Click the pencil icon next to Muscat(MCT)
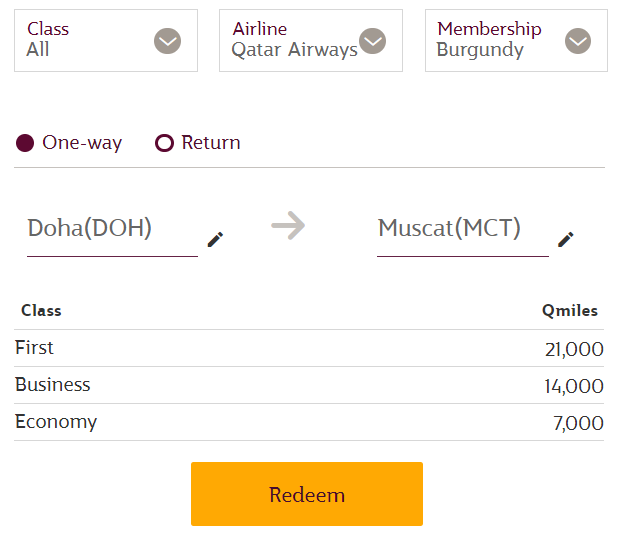 (x=566, y=240)
